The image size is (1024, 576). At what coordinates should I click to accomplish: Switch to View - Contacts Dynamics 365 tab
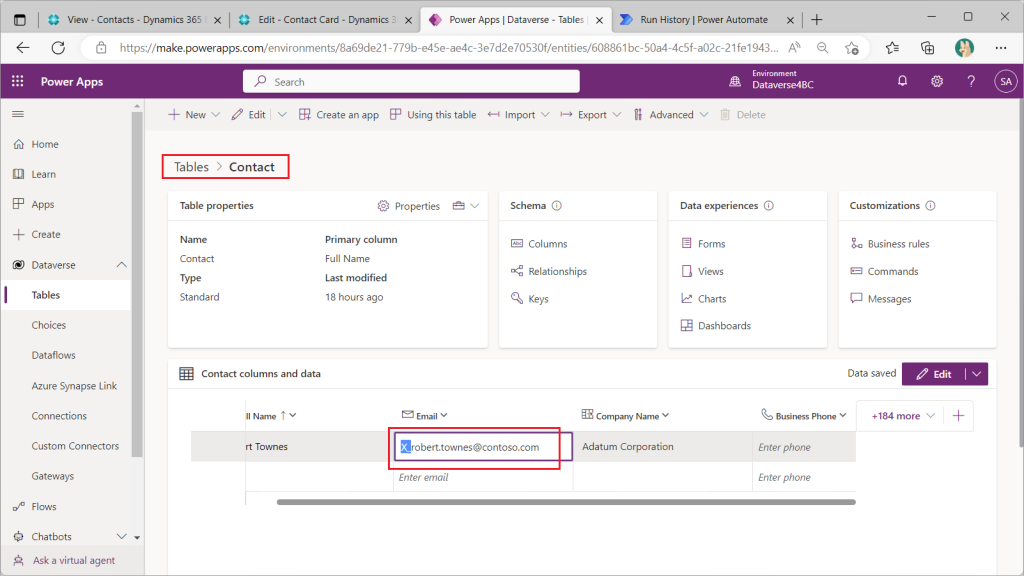pyautogui.click(x=135, y=20)
